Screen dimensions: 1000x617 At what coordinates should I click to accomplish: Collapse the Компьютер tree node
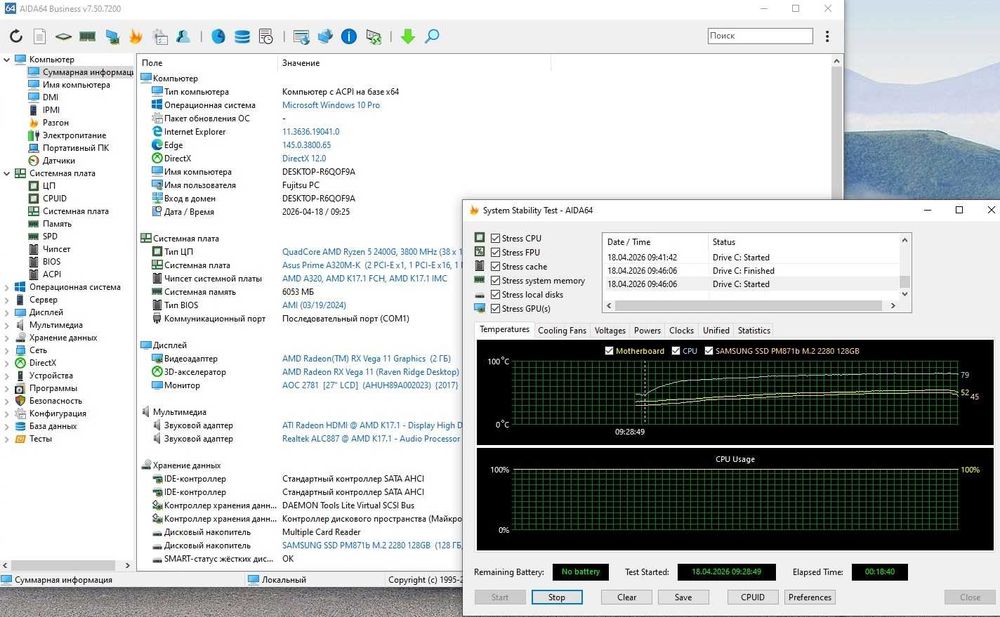7,59
